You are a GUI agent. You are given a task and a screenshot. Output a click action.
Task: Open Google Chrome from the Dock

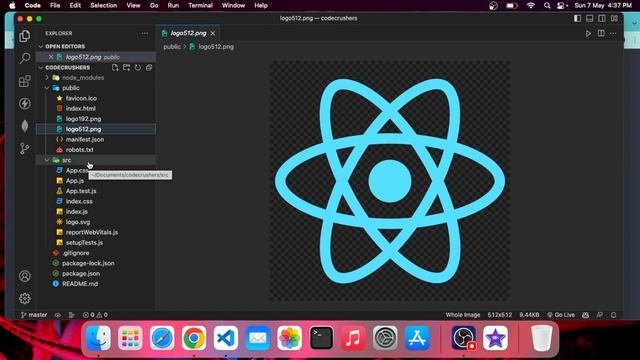pos(194,338)
